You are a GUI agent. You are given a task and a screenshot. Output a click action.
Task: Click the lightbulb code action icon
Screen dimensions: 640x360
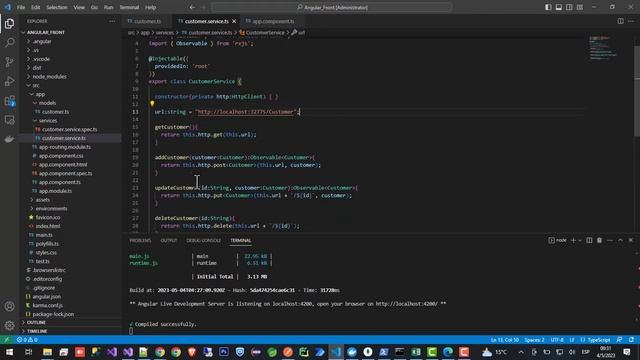coord(152,104)
